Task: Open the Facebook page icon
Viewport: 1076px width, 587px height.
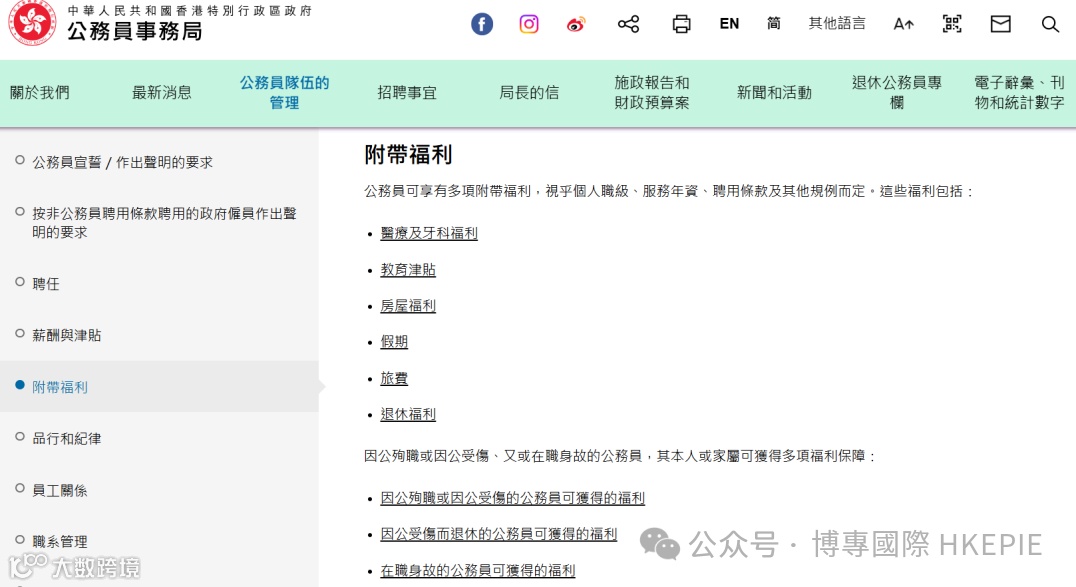Action: pos(481,23)
